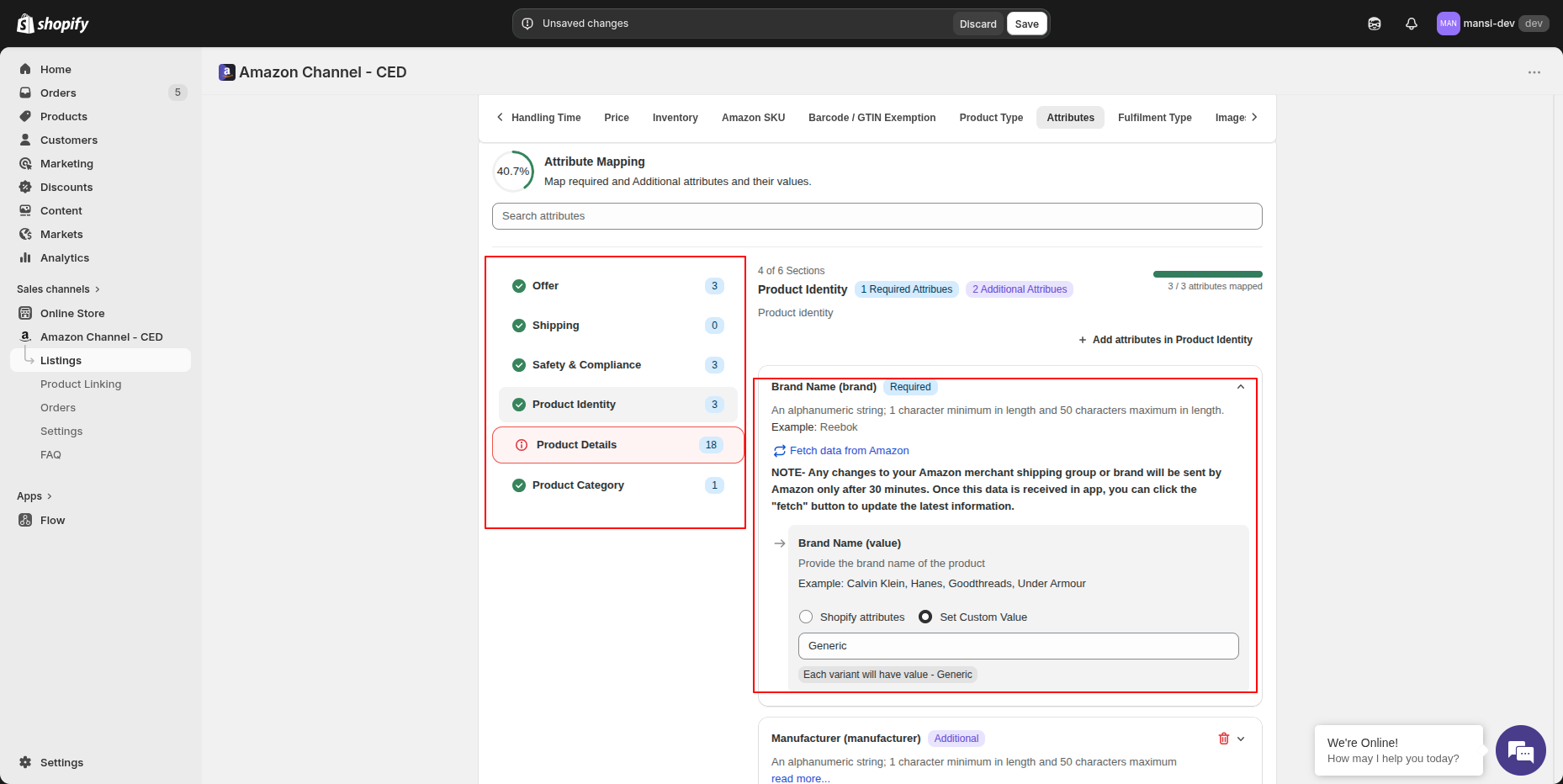Click the Markets globe icon
Screen dimensions: 1563x784
pyautogui.click(x=25, y=234)
